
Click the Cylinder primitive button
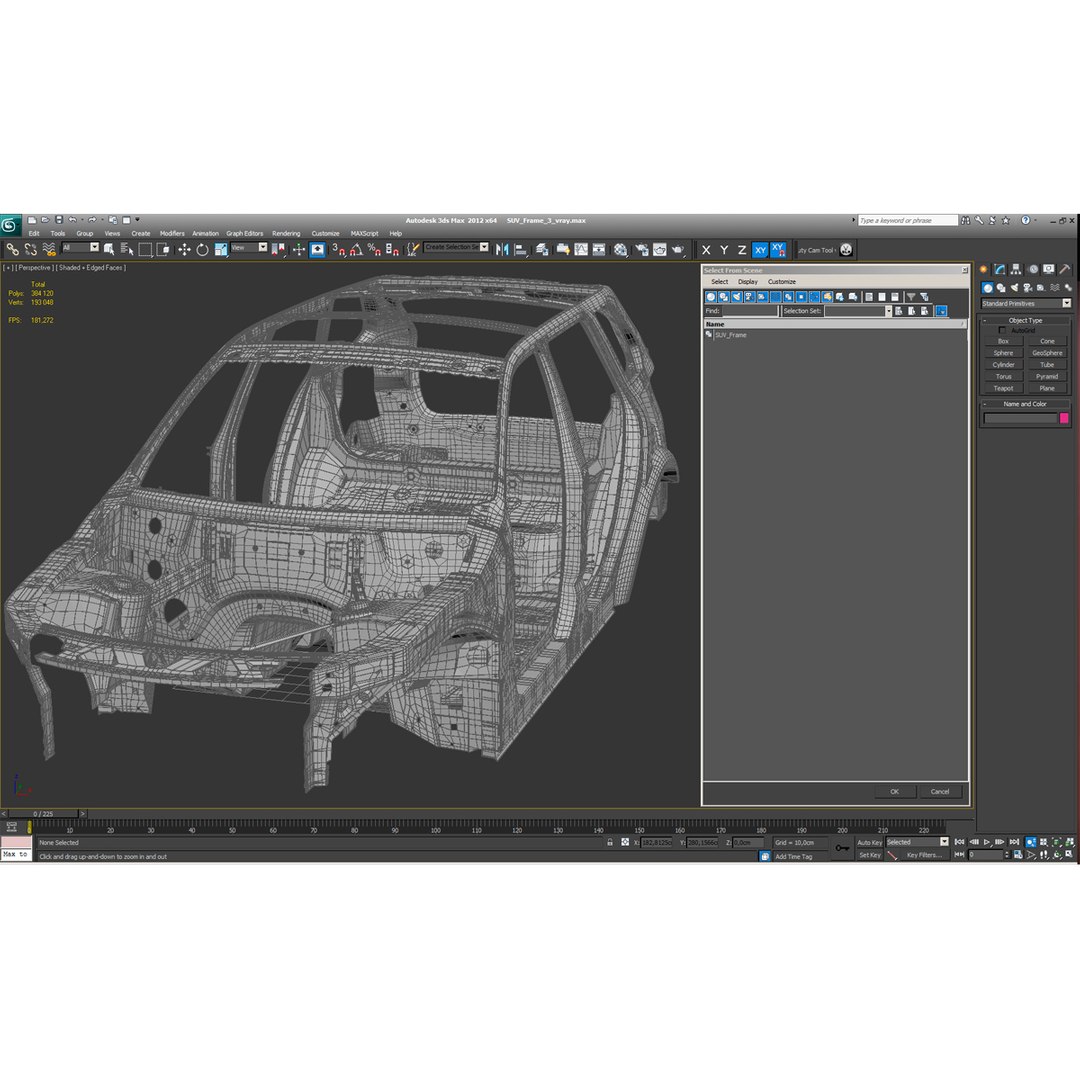[1004, 365]
